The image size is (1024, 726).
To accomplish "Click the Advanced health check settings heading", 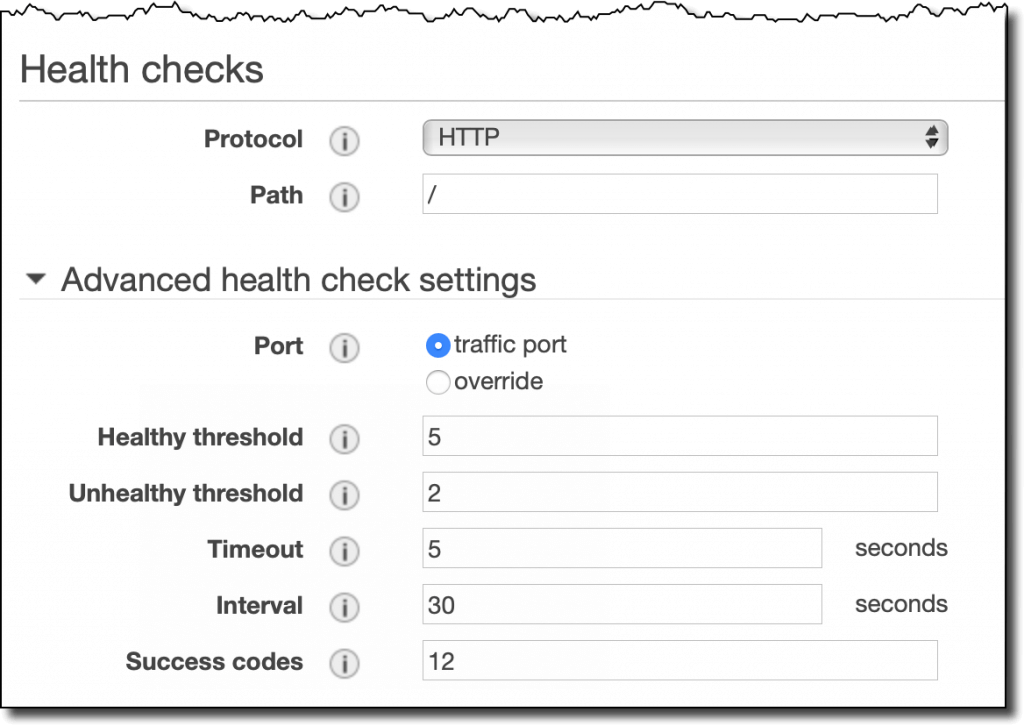I will (298, 280).
